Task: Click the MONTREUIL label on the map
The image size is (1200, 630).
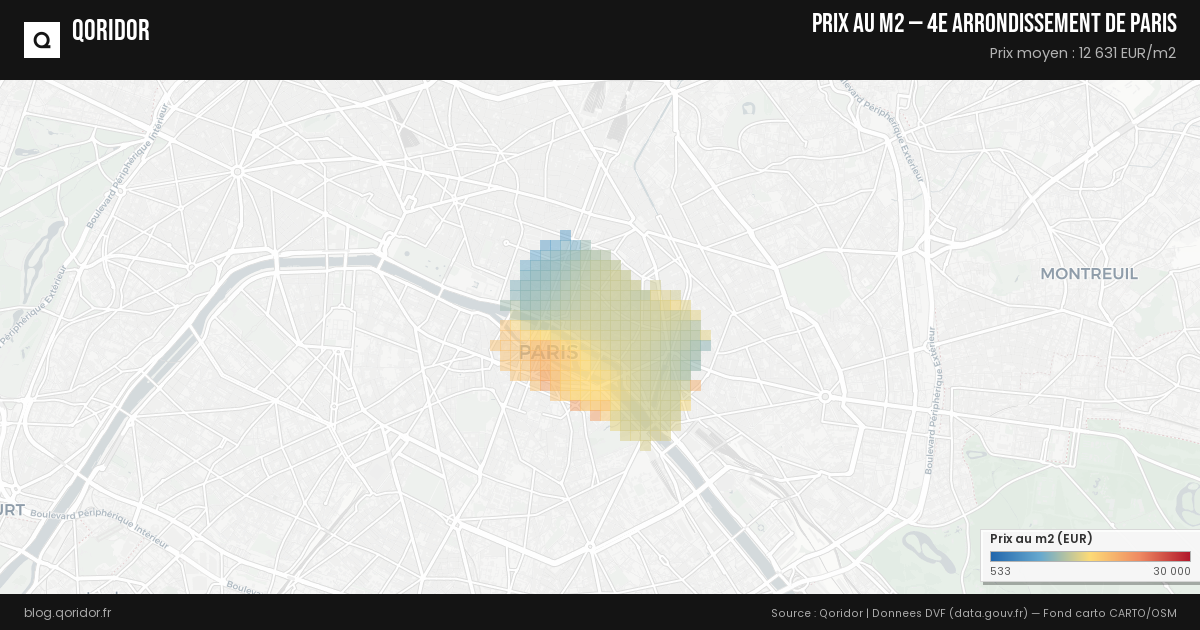Action: click(1088, 274)
